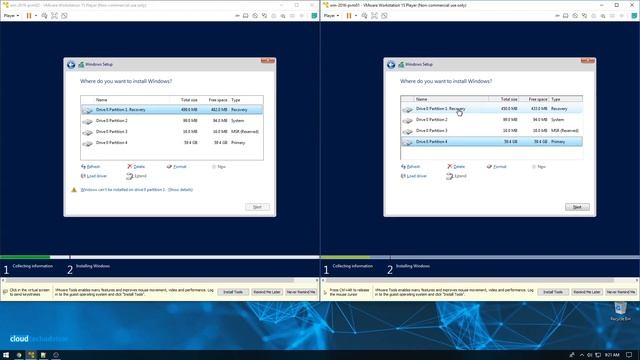Click Load driver in pvm01 setup dialog
This screenshot has width=640, height=360.
[414, 176]
